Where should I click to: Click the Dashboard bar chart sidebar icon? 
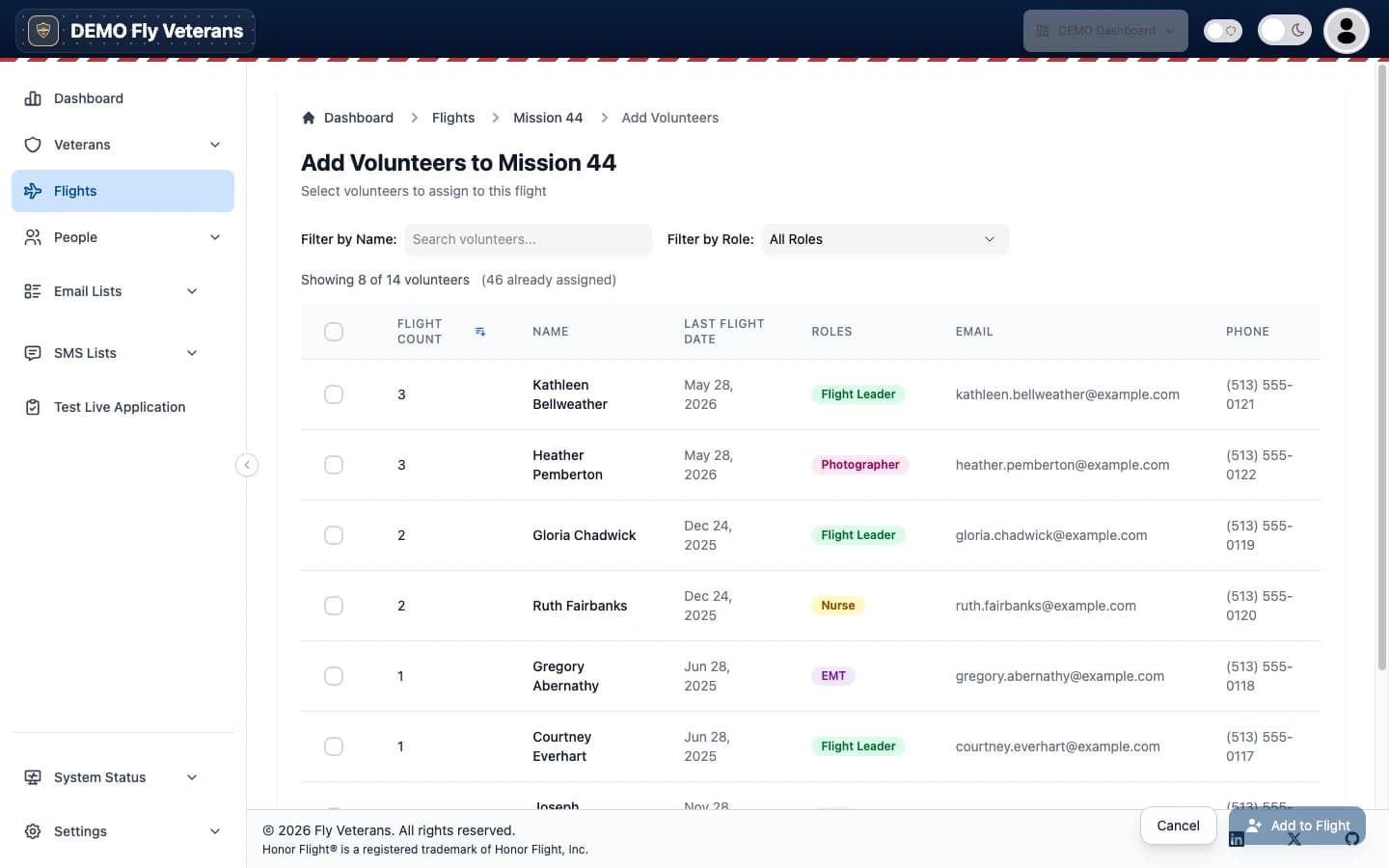[33, 98]
